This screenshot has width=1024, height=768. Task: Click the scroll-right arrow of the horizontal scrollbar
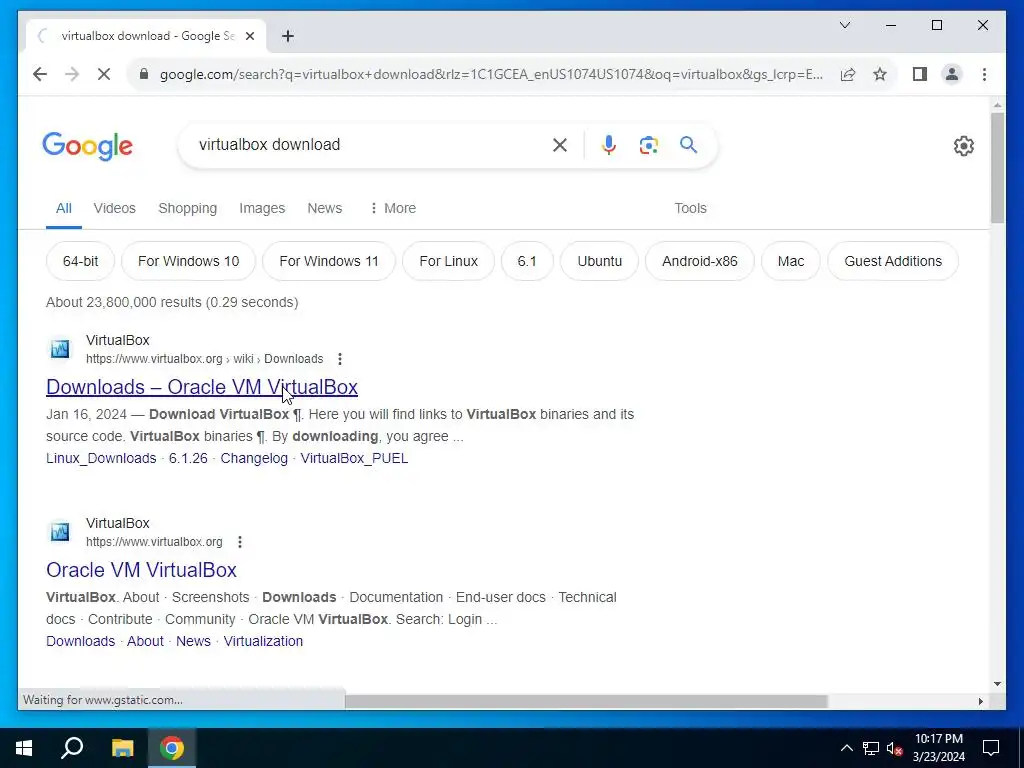pos(980,701)
